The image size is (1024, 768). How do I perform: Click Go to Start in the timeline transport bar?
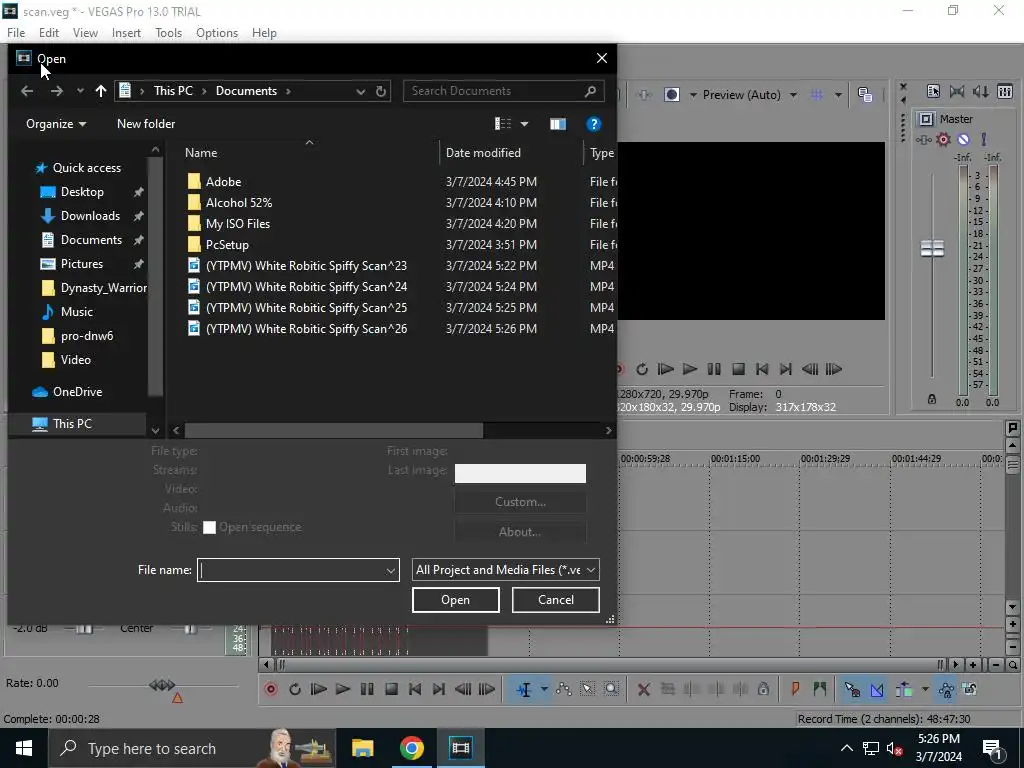(x=415, y=689)
